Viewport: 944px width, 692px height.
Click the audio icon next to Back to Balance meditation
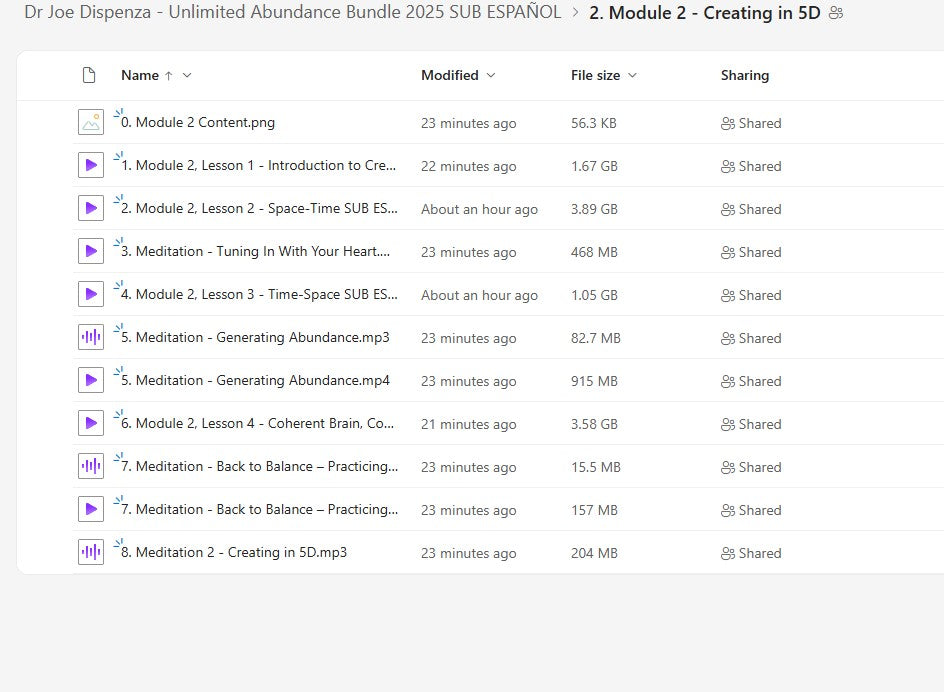[x=91, y=466]
